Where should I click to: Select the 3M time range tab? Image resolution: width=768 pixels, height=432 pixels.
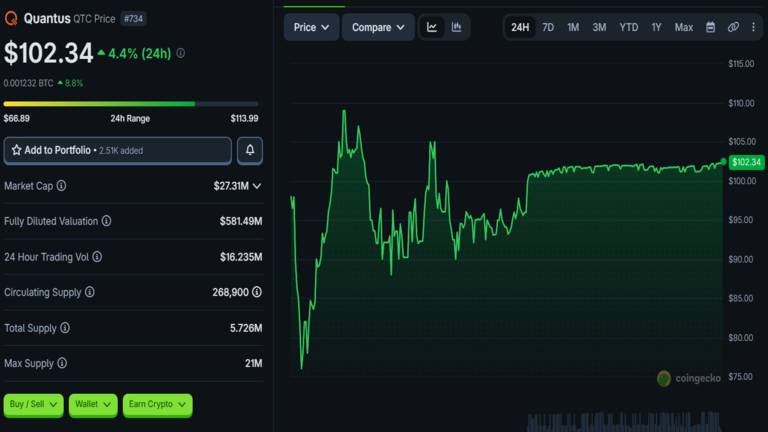[599, 27]
